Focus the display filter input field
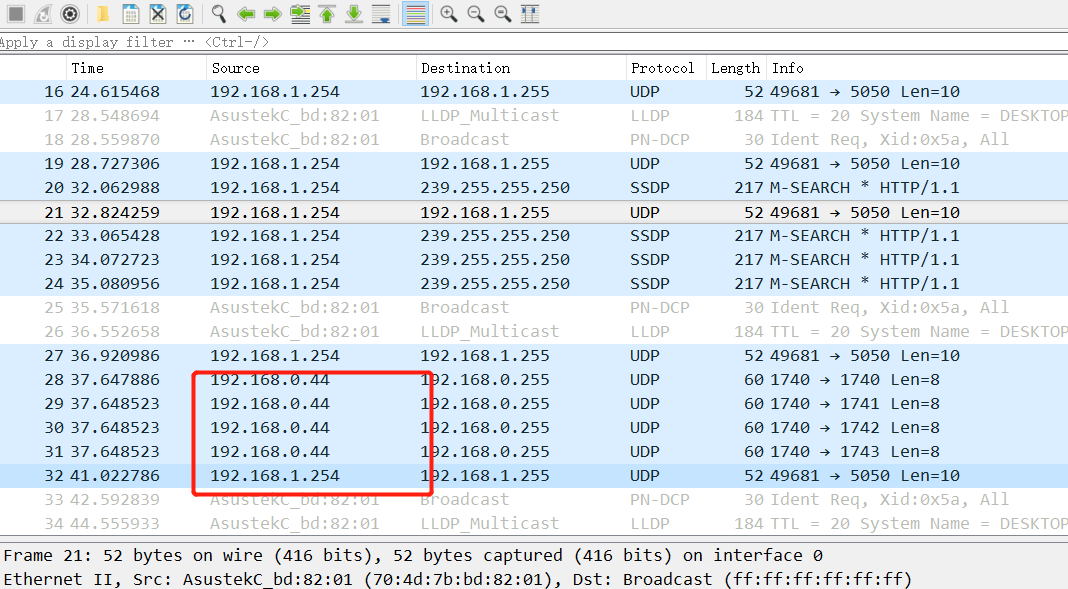 pos(534,42)
